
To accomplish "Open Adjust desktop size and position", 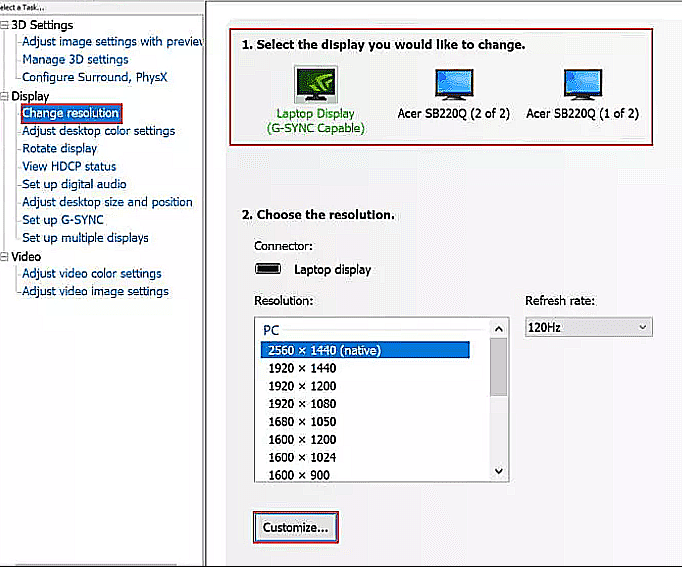I will point(107,202).
